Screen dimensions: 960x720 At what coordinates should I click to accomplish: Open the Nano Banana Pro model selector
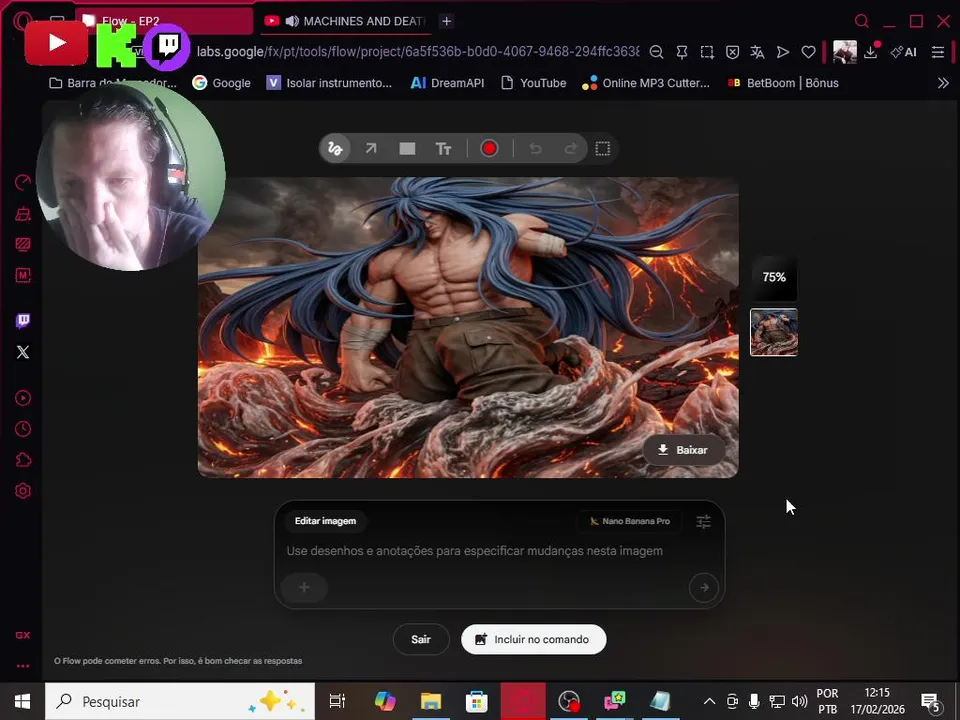tap(630, 521)
